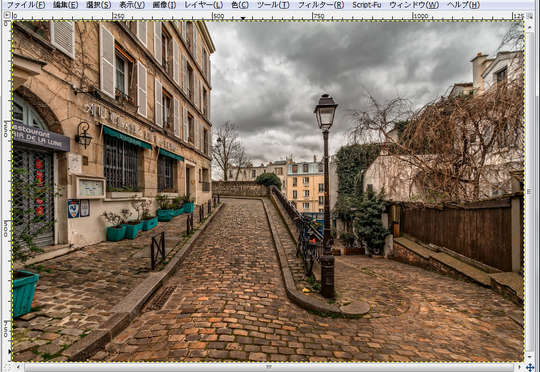Image resolution: width=540 pixels, height=372 pixels.
Task: Toggle the Quick Mask button at bottom-left
Action: (7, 367)
